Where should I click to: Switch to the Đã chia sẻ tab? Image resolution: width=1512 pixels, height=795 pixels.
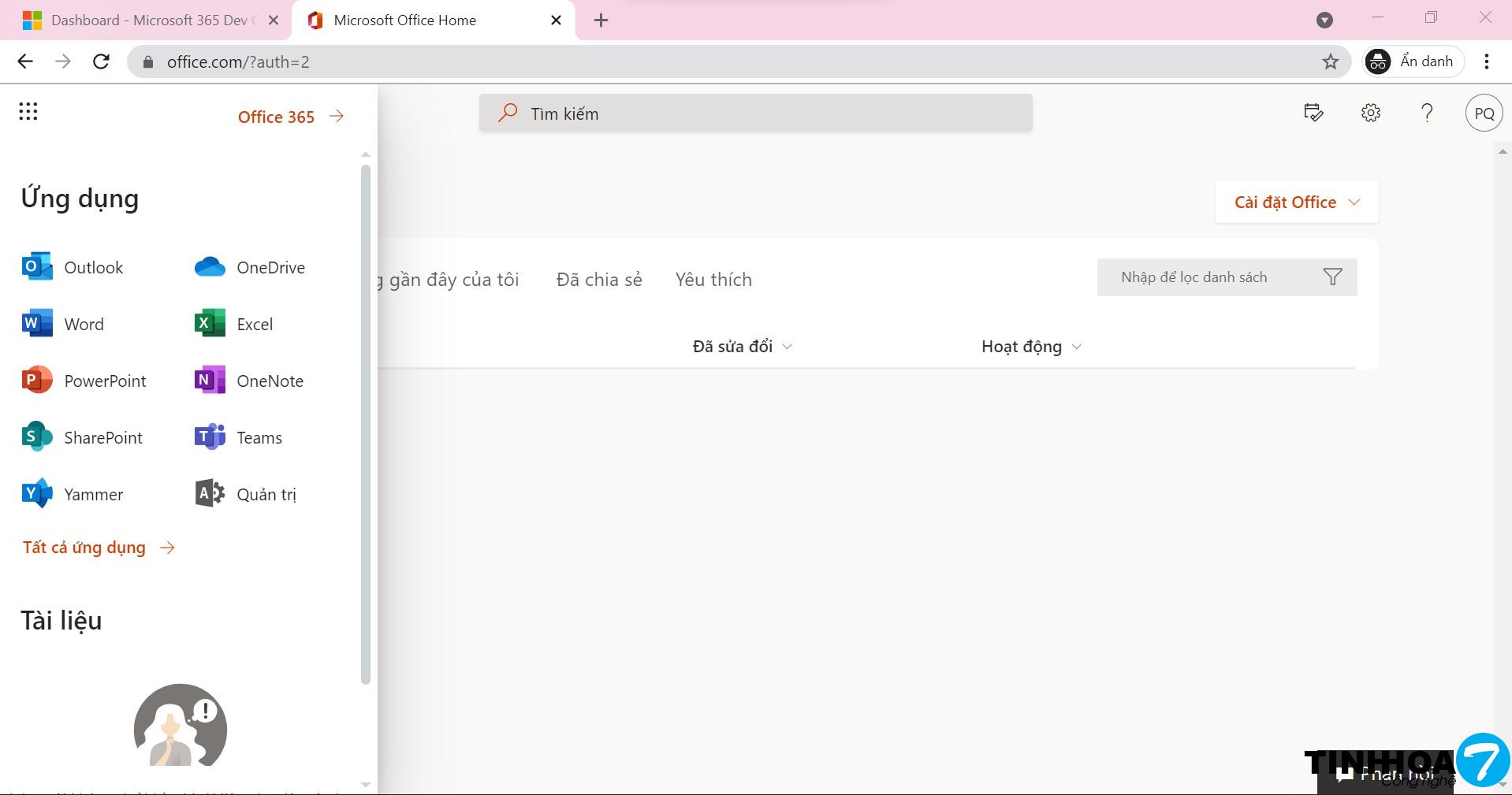pos(598,280)
